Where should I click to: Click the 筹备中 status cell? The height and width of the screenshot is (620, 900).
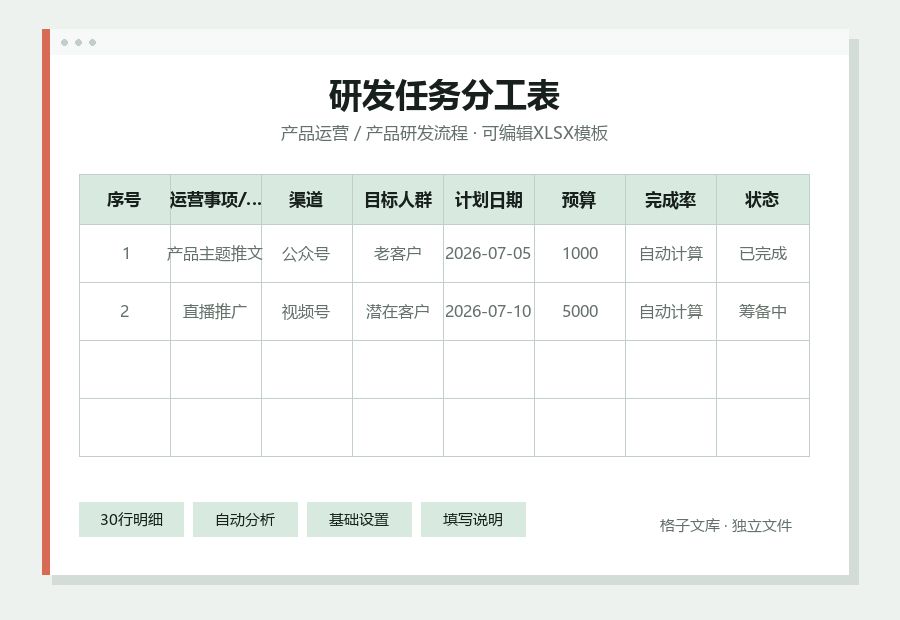click(763, 311)
